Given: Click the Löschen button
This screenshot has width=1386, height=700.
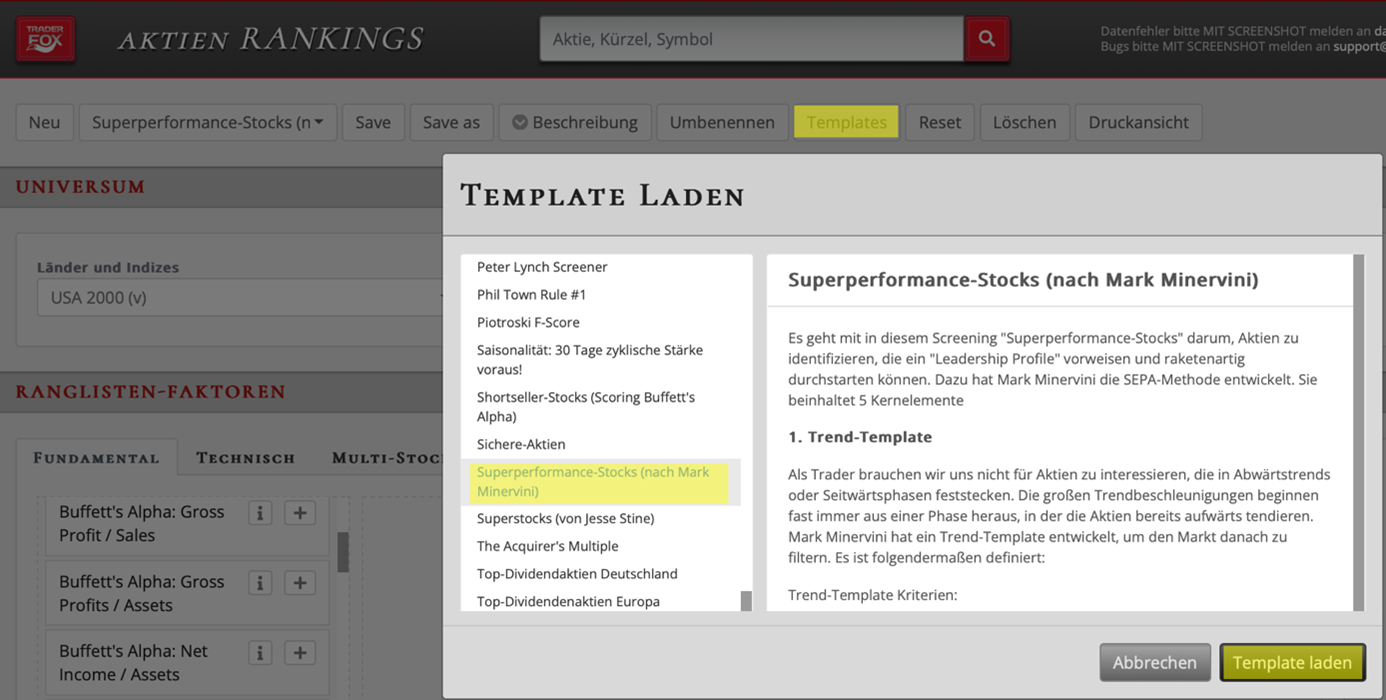Looking at the screenshot, I should click(1024, 122).
